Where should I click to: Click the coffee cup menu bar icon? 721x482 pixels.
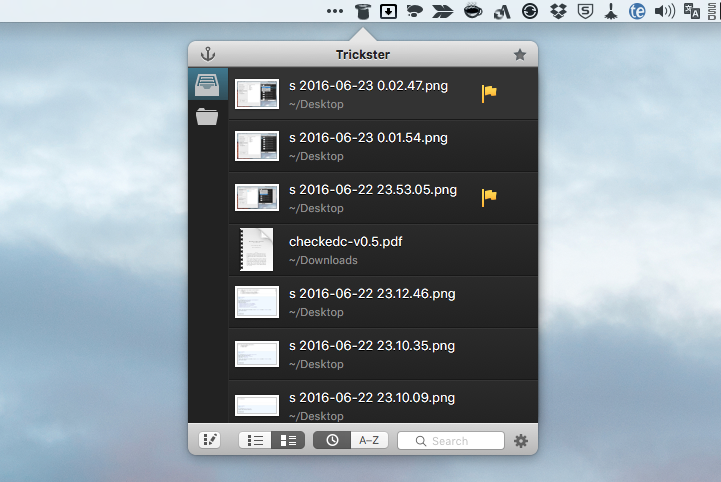[473, 11]
